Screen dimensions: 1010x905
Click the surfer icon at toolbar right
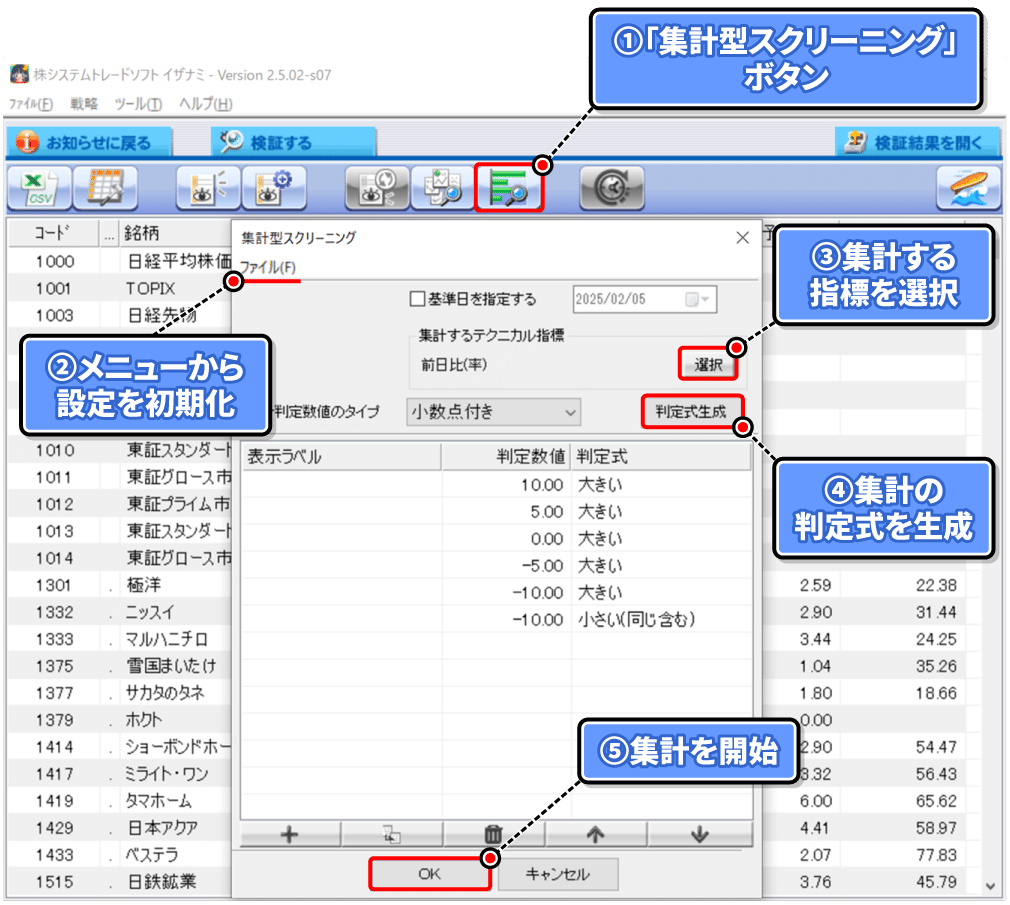969,188
